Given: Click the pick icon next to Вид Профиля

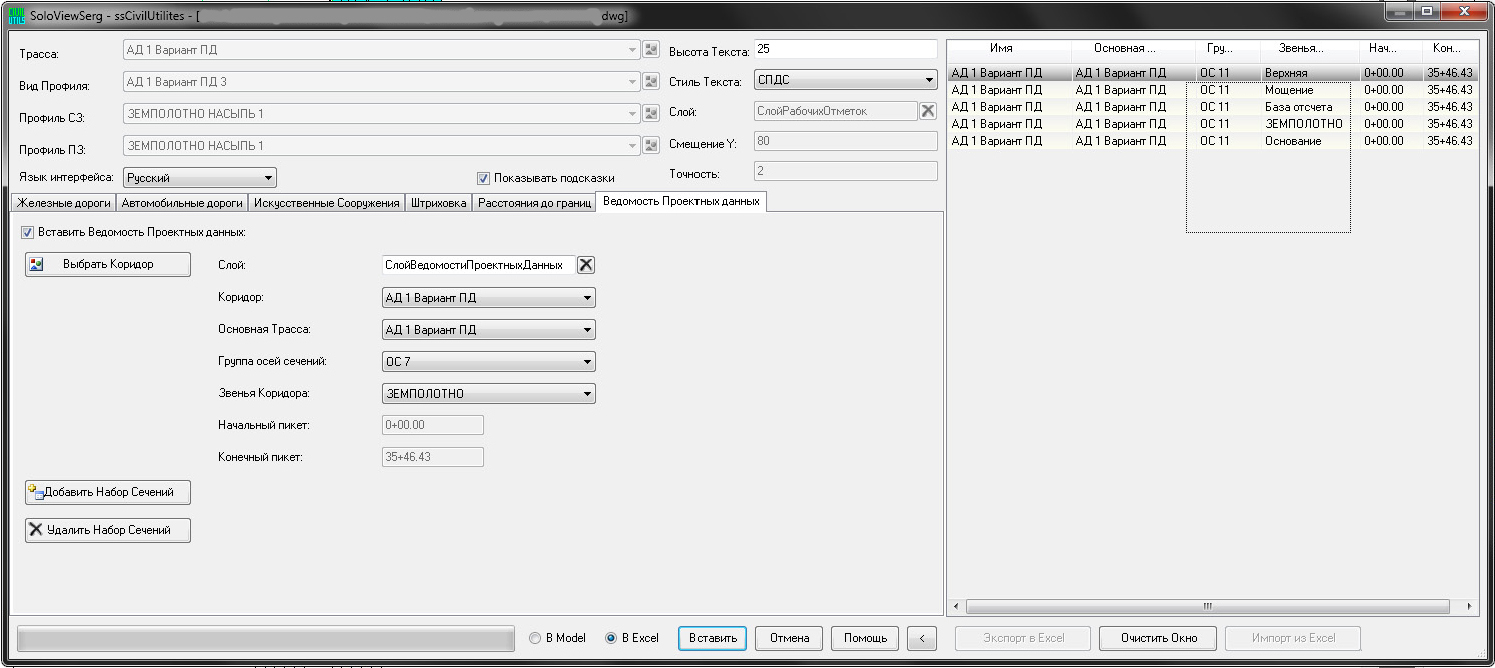Looking at the screenshot, I should [x=651, y=82].
